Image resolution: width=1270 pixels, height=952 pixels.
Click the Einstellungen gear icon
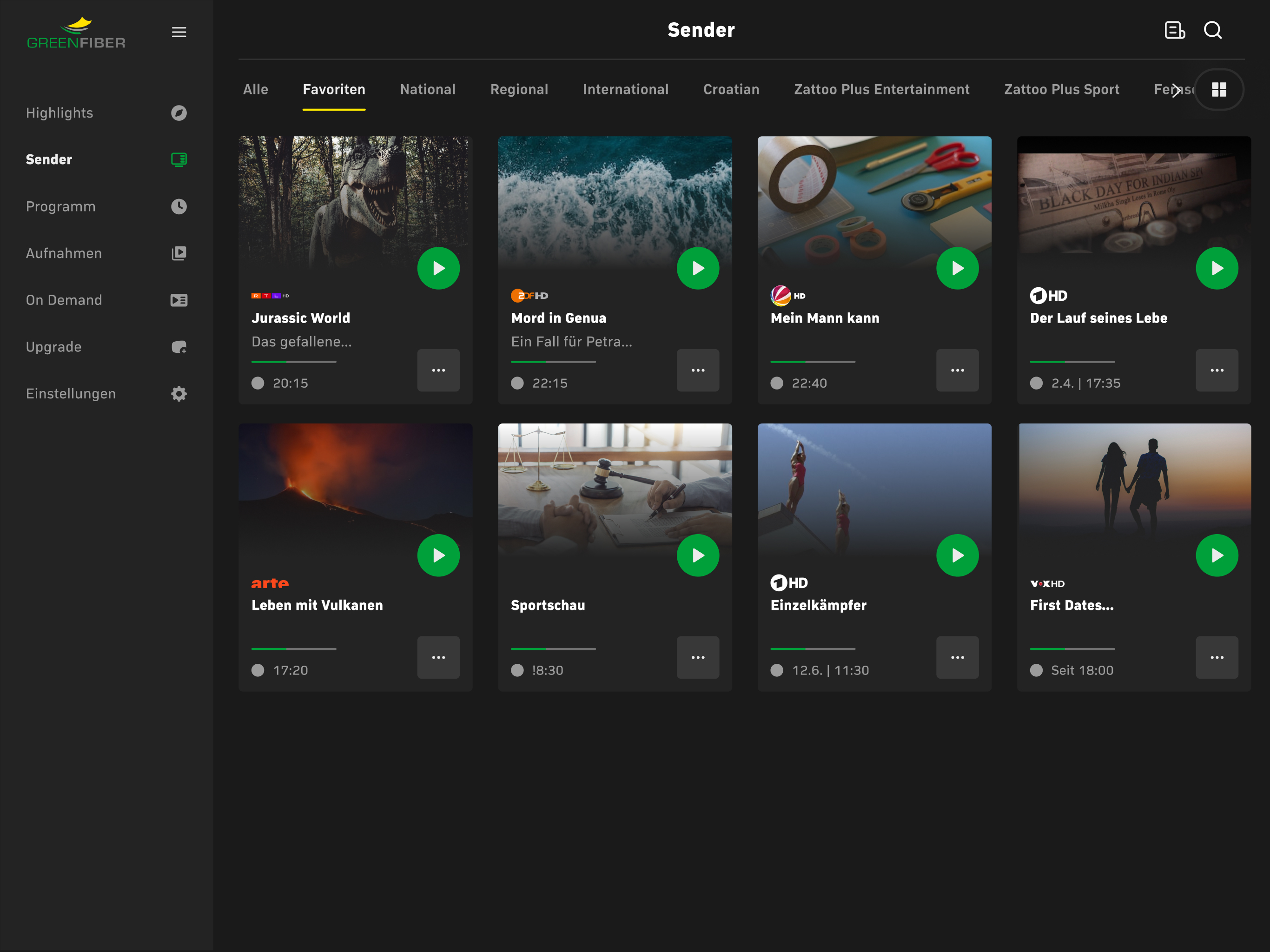[x=179, y=394]
